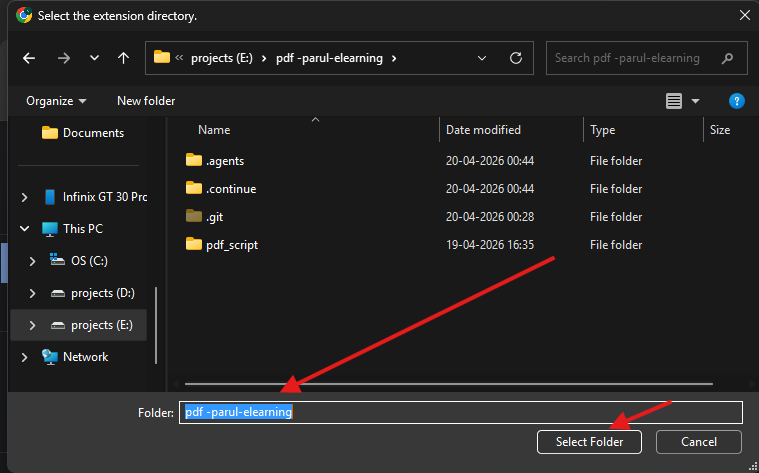Click the pdf_script folder icon
The image size is (759, 473).
[194, 244]
